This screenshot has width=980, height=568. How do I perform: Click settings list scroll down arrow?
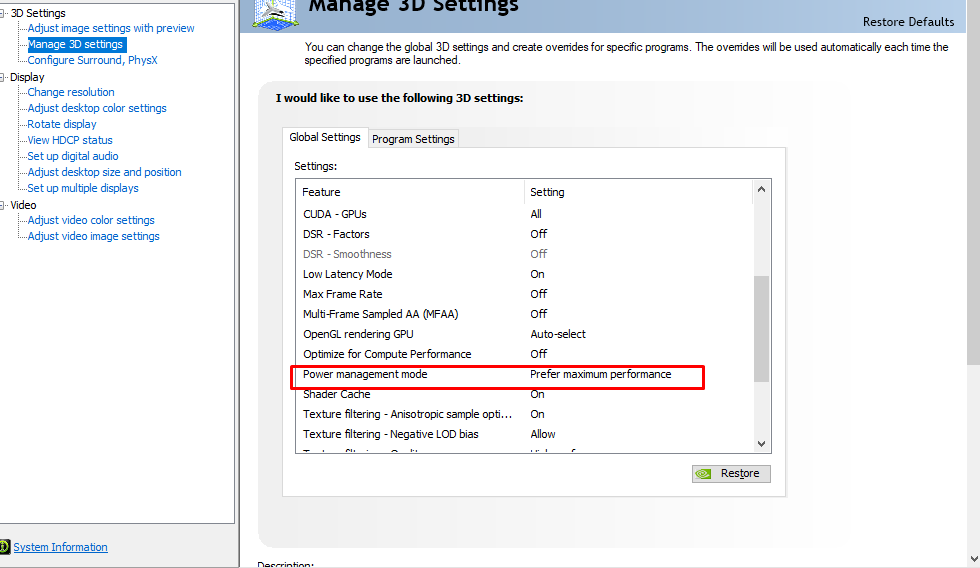(761, 444)
